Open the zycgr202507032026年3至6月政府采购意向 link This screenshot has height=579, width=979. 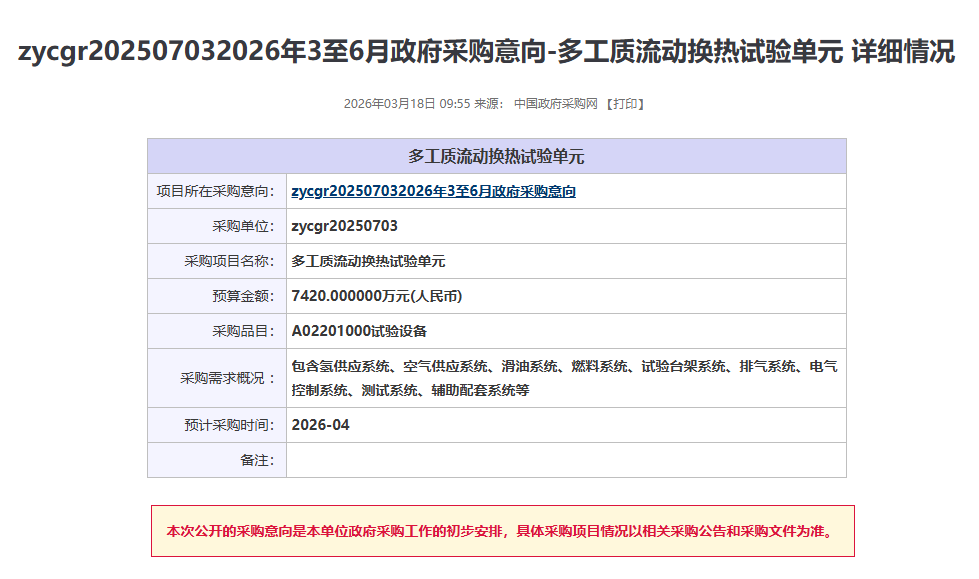(433, 191)
